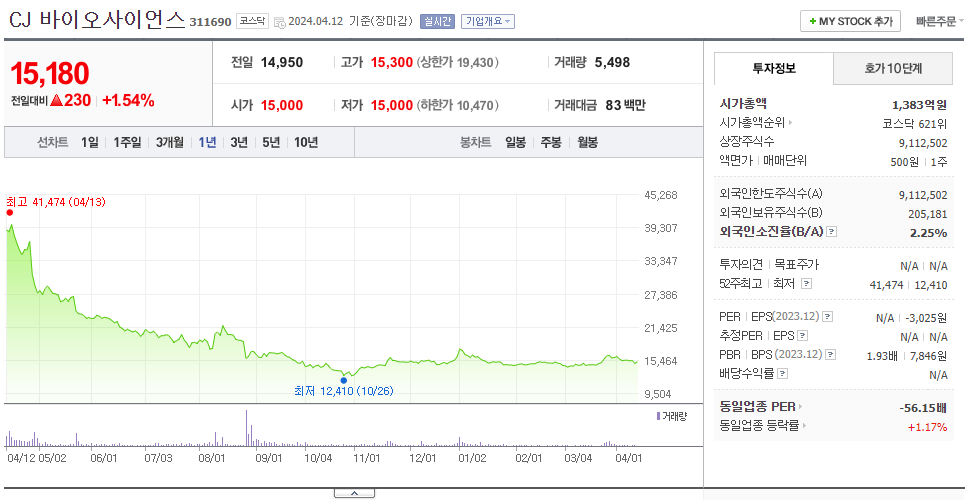Open help icon beside 배당수익률

point(782,373)
